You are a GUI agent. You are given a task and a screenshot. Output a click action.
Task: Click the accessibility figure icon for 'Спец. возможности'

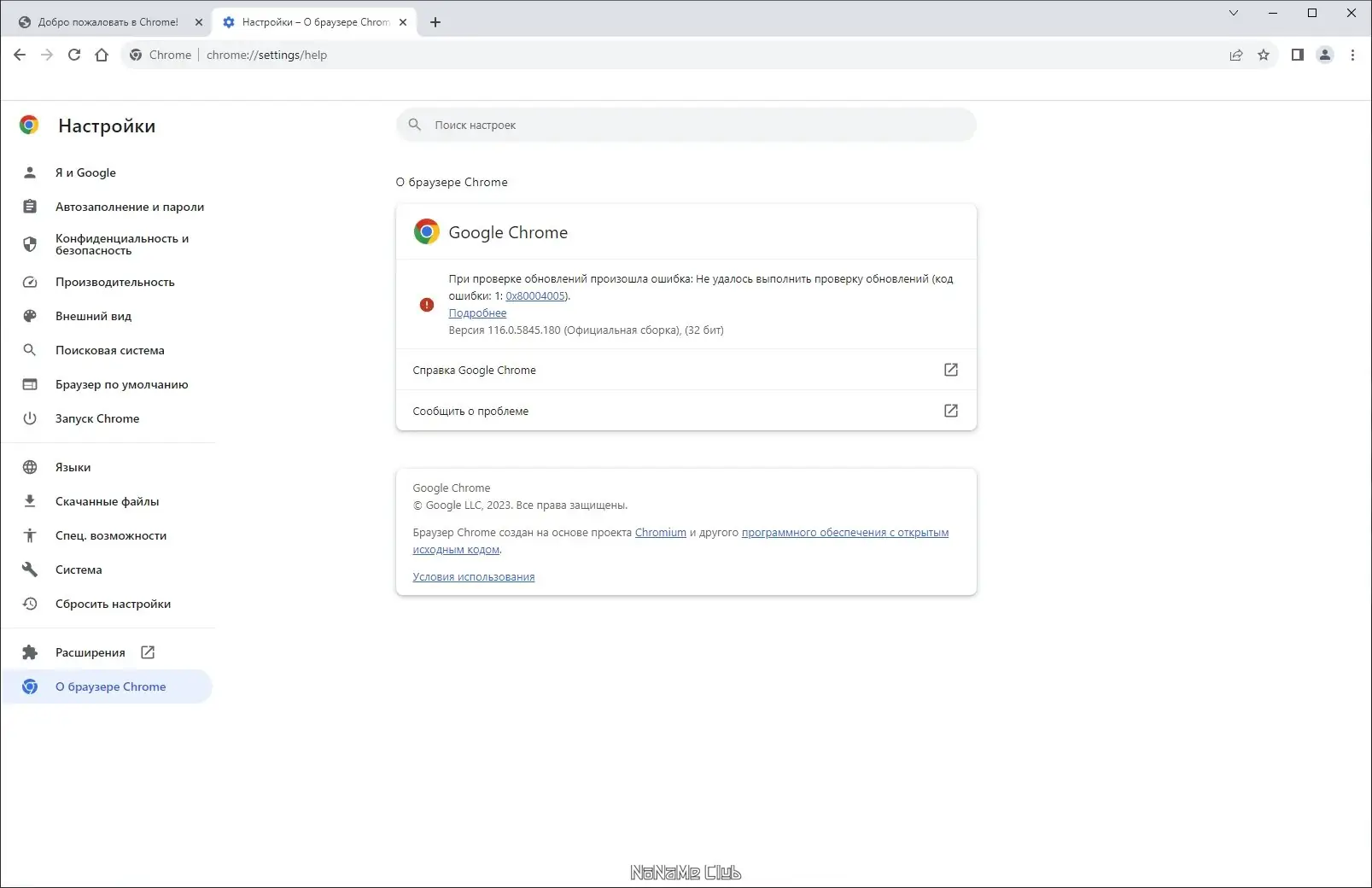(30, 535)
